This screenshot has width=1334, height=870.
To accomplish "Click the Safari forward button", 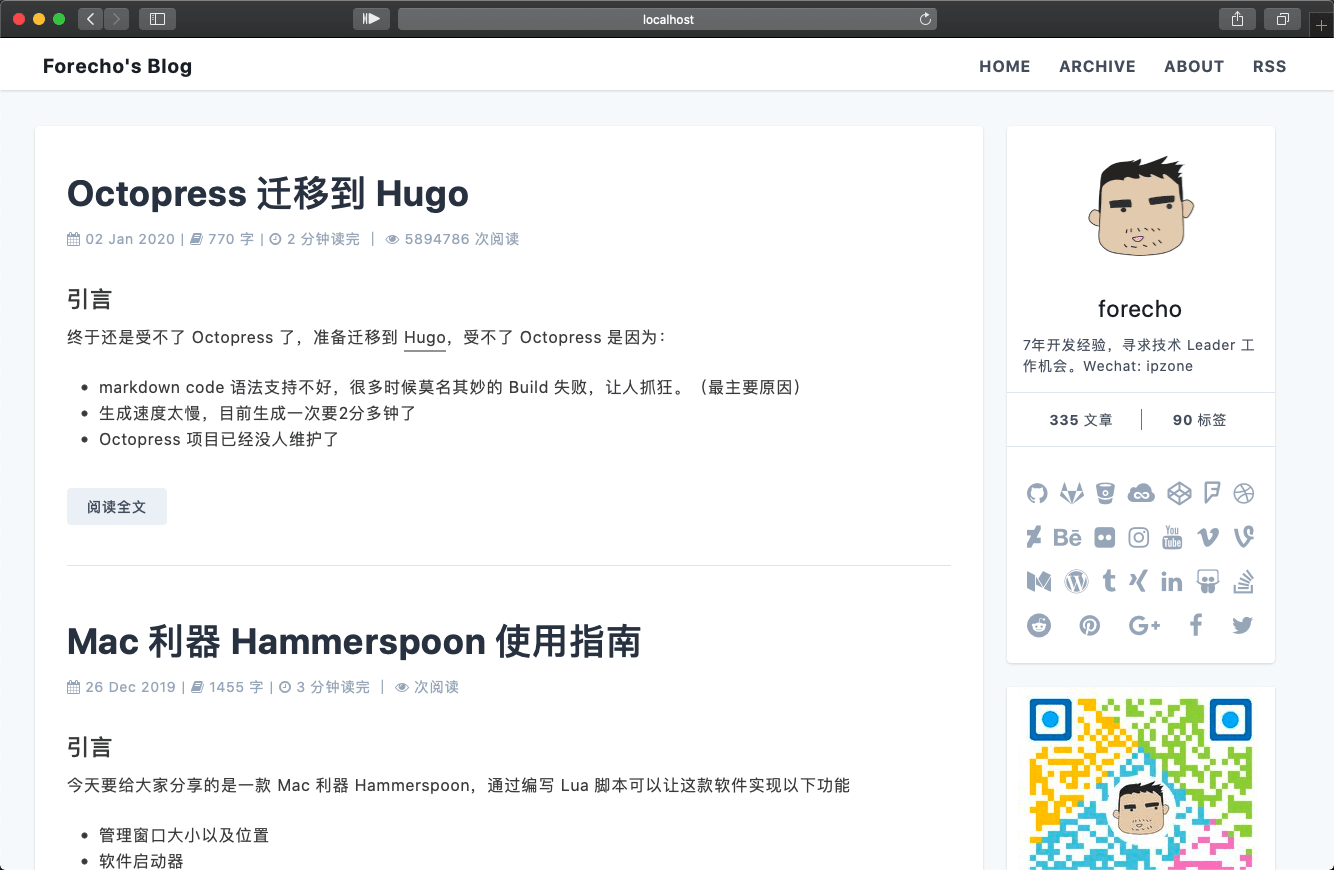I will coord(116,18).
